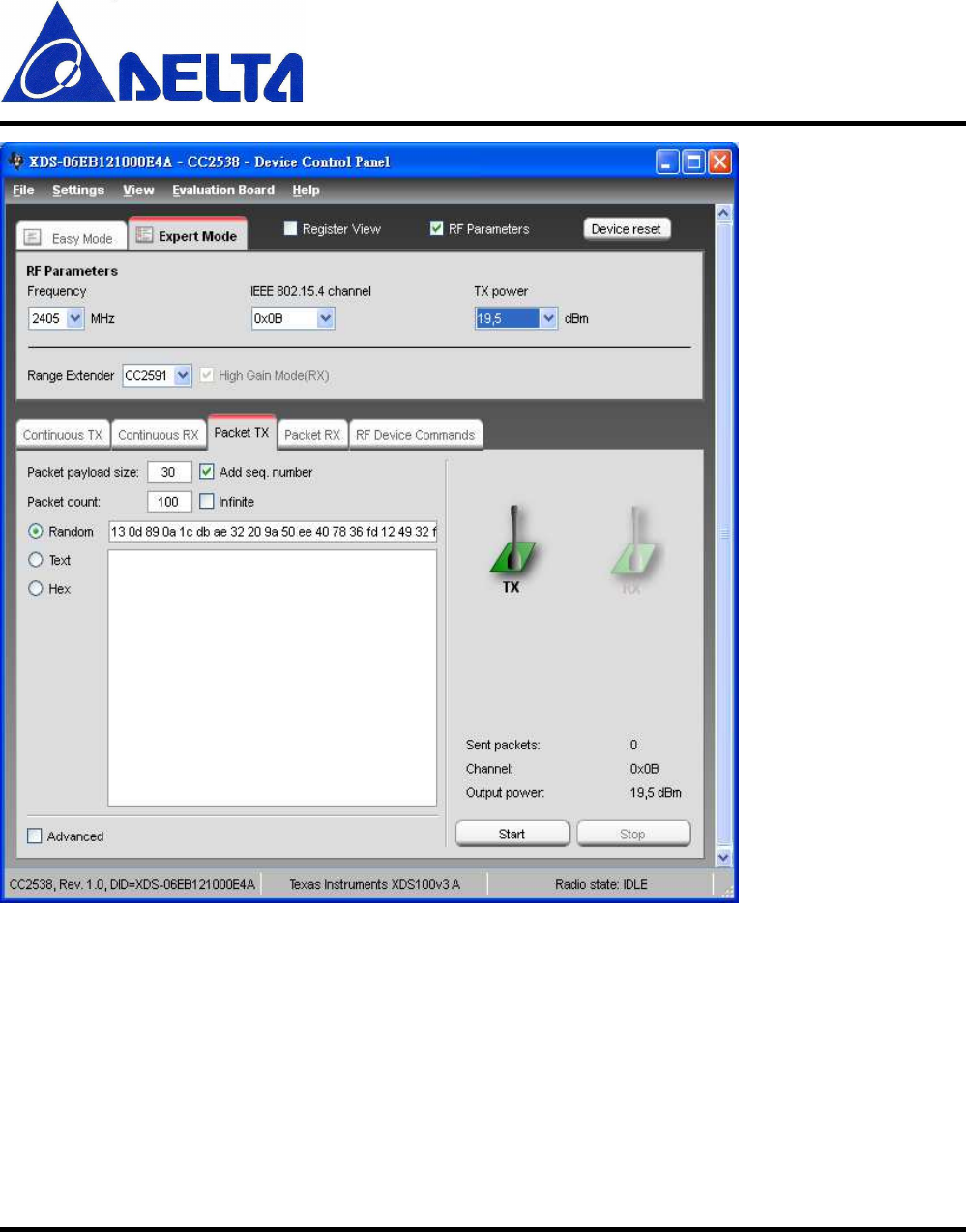Open RF Device Commands tab
Image resolution: width=966 pixels, height=1232 pixels.
click(416, 435)
